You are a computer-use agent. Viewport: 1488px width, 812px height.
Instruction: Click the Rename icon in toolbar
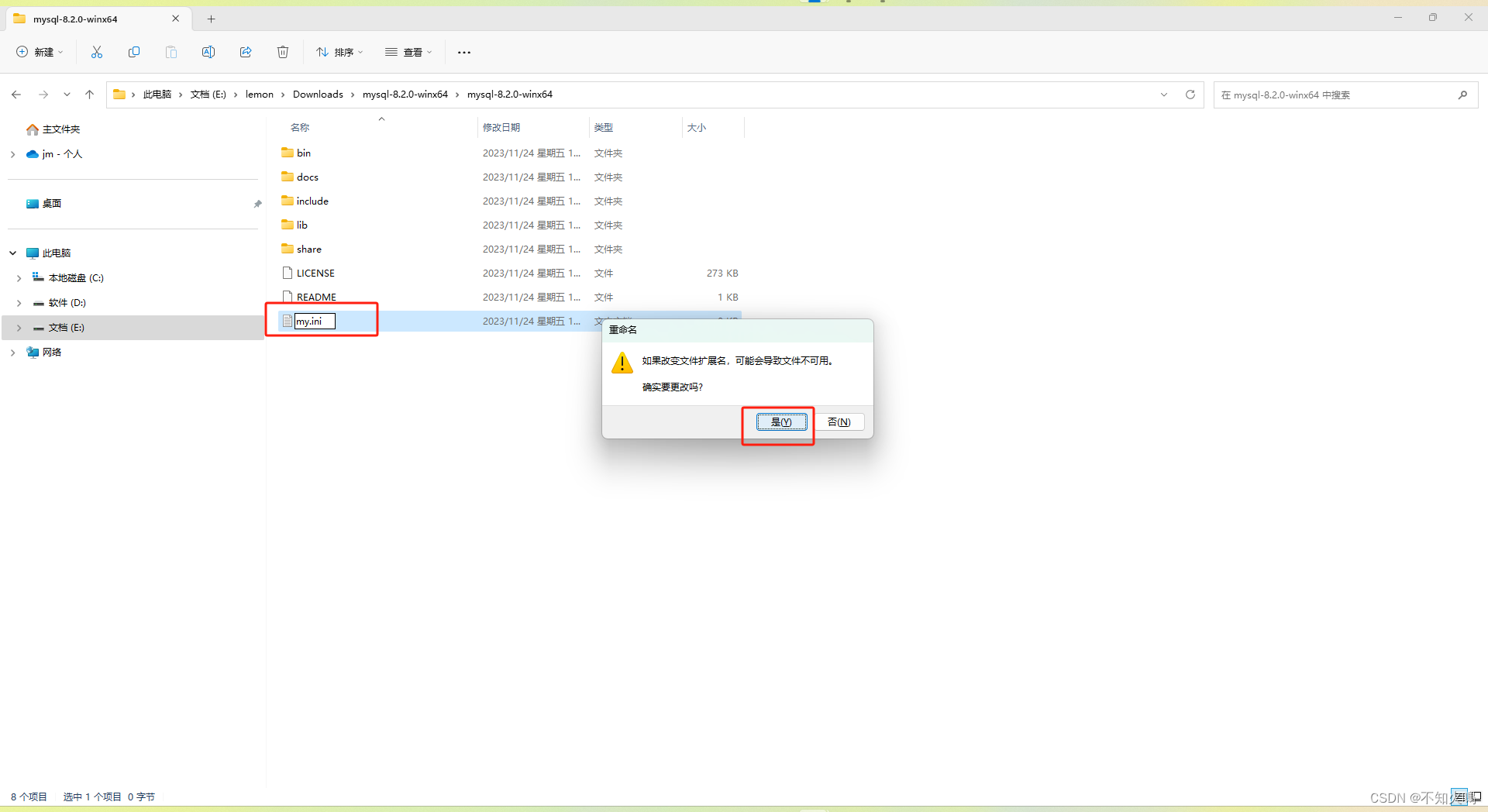208,52
